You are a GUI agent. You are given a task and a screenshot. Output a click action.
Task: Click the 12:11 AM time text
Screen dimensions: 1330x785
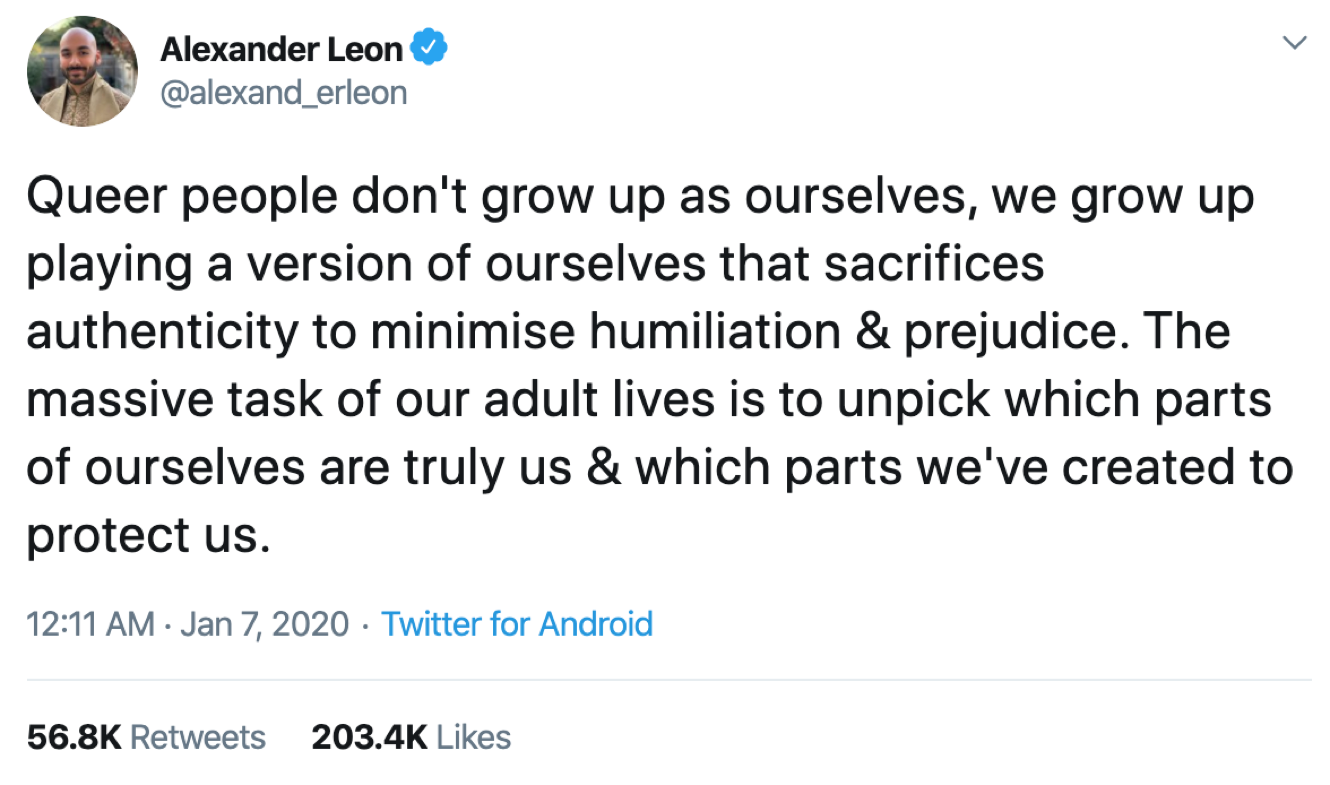point(90,625)
